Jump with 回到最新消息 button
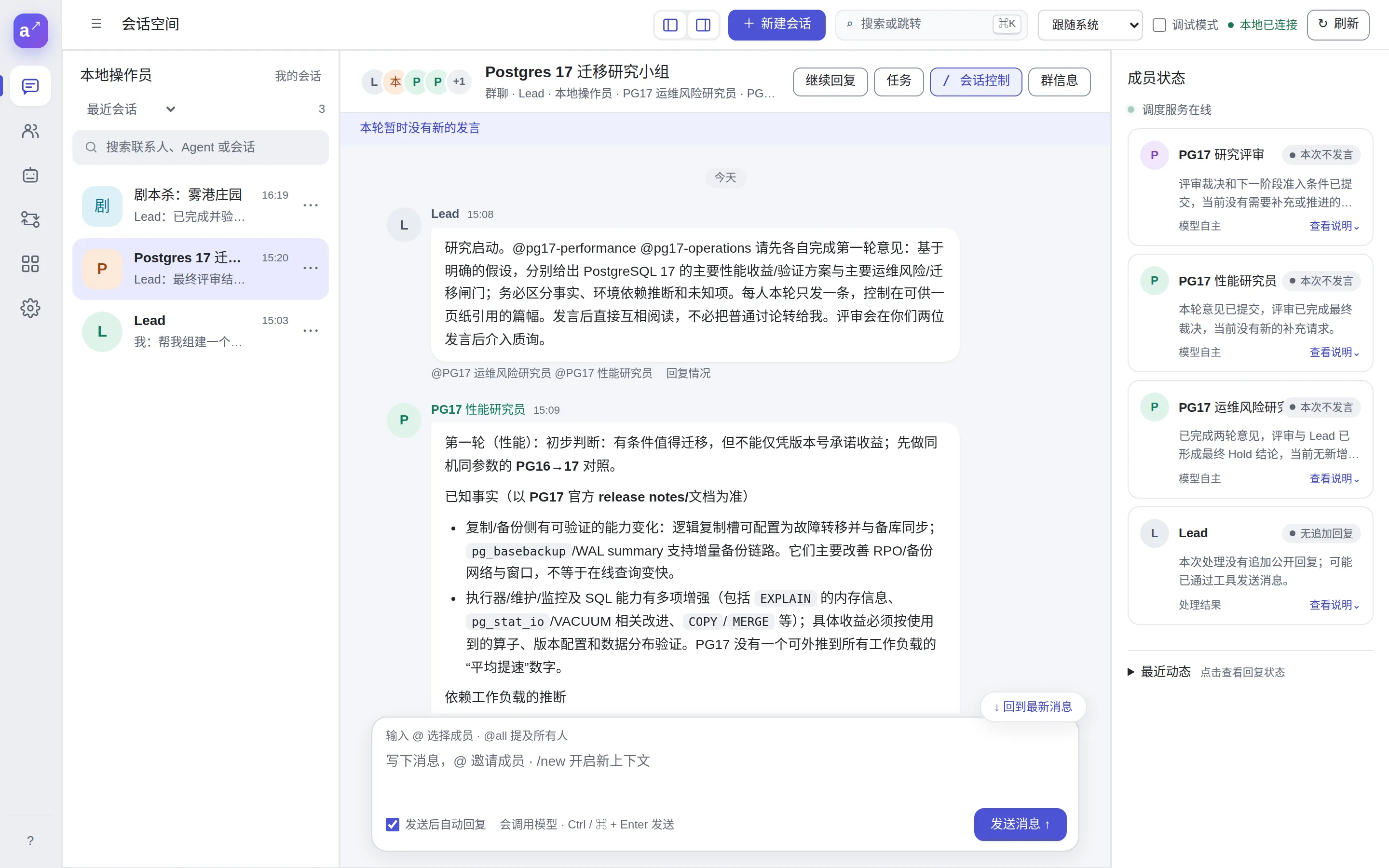Screen dimensions: 1389x868 point(1033,706)
